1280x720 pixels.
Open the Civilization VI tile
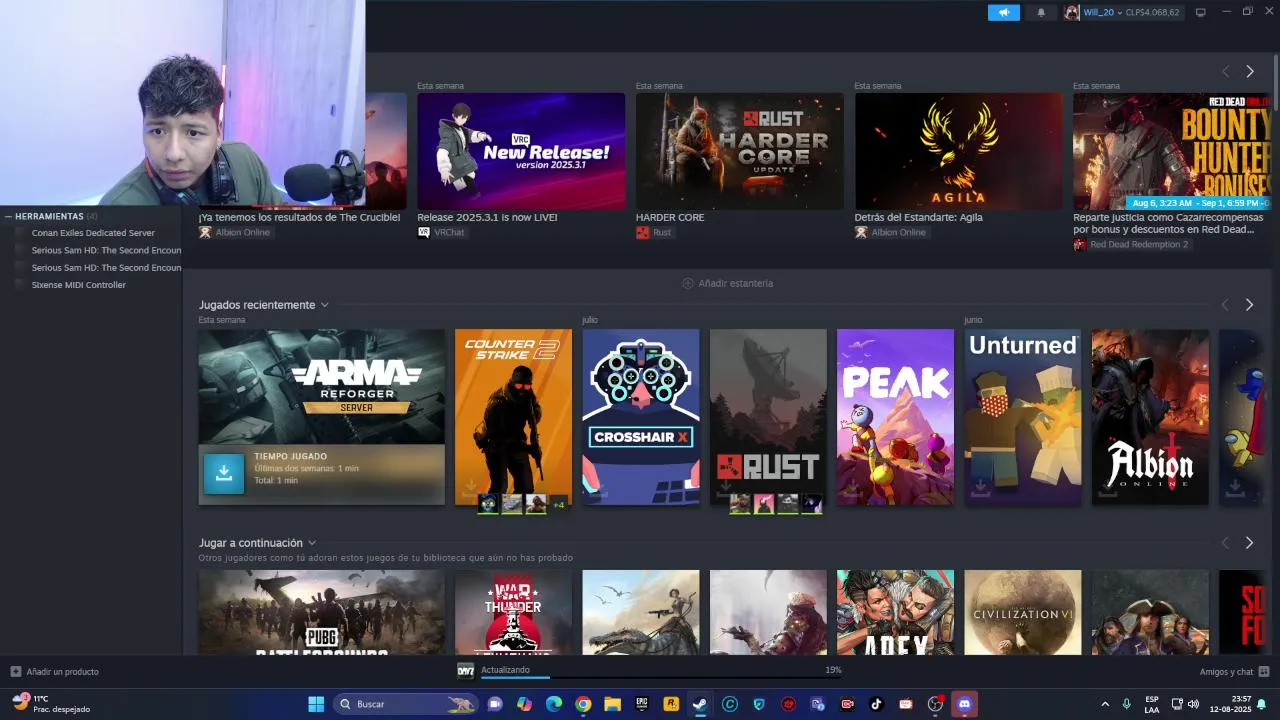pos(1022,612)
